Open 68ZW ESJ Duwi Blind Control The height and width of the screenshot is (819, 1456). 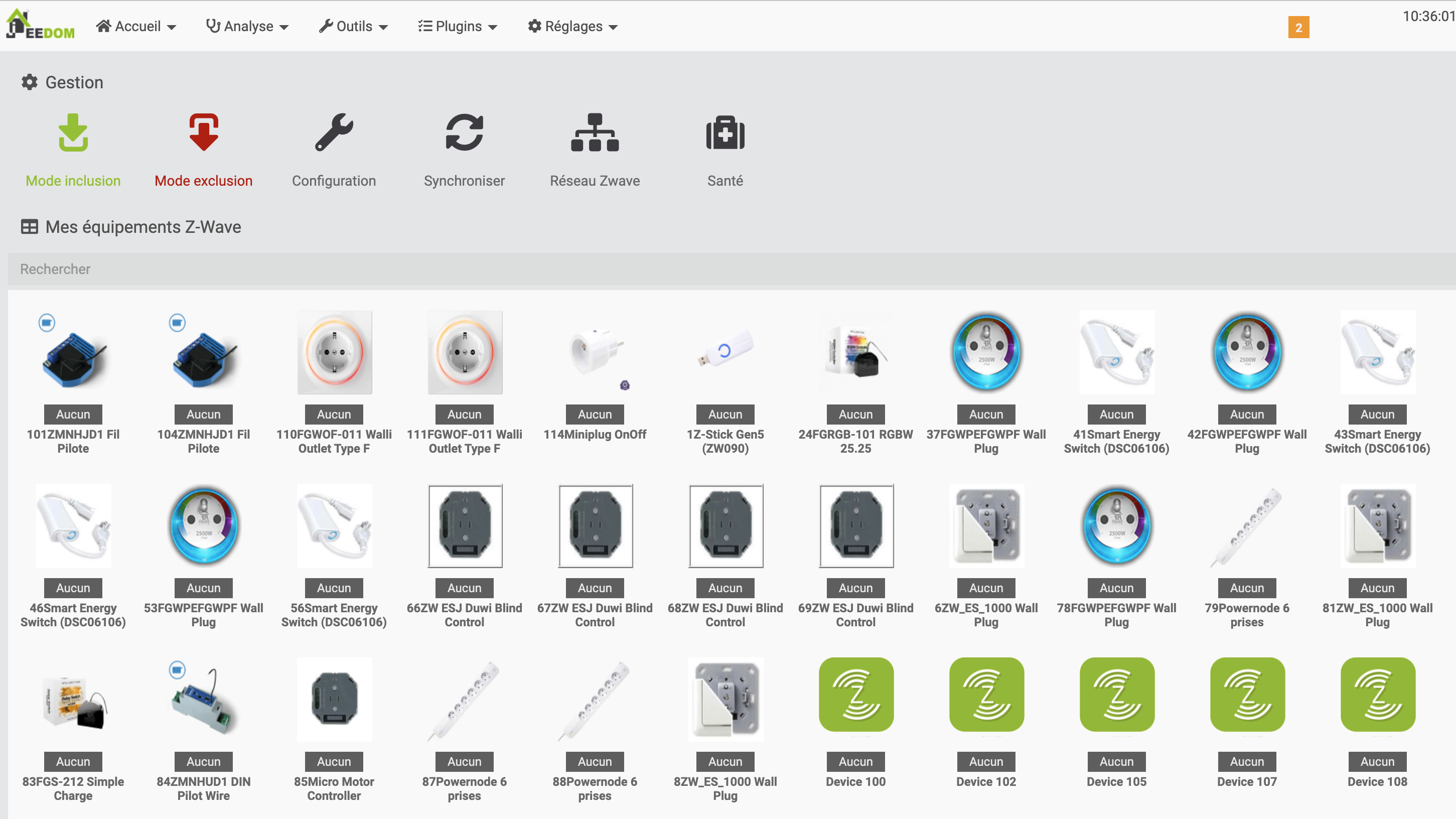[x=726, y=525]
